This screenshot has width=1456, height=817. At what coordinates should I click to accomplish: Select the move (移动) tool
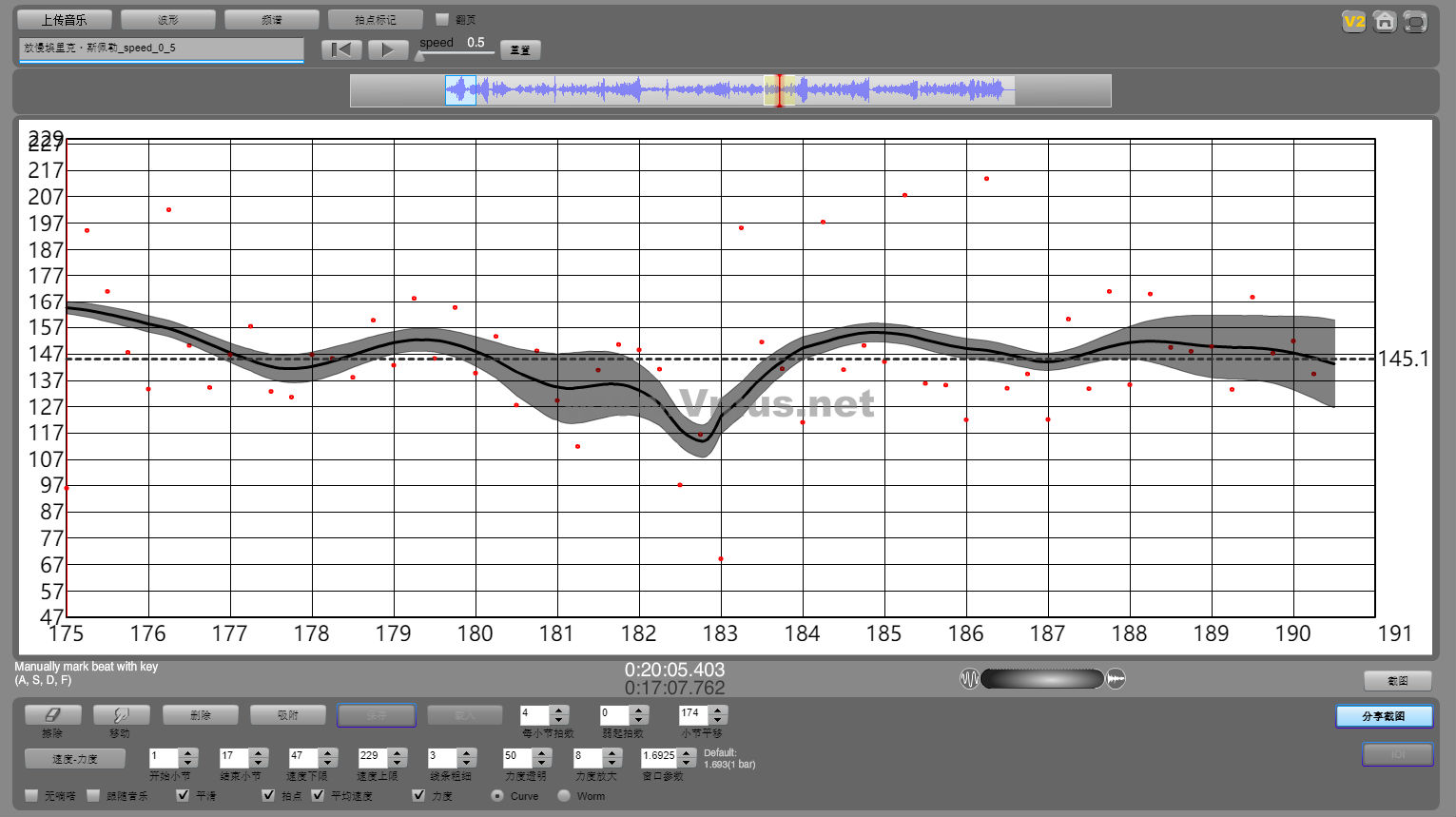pyautogui.click(x=120, y=715)
